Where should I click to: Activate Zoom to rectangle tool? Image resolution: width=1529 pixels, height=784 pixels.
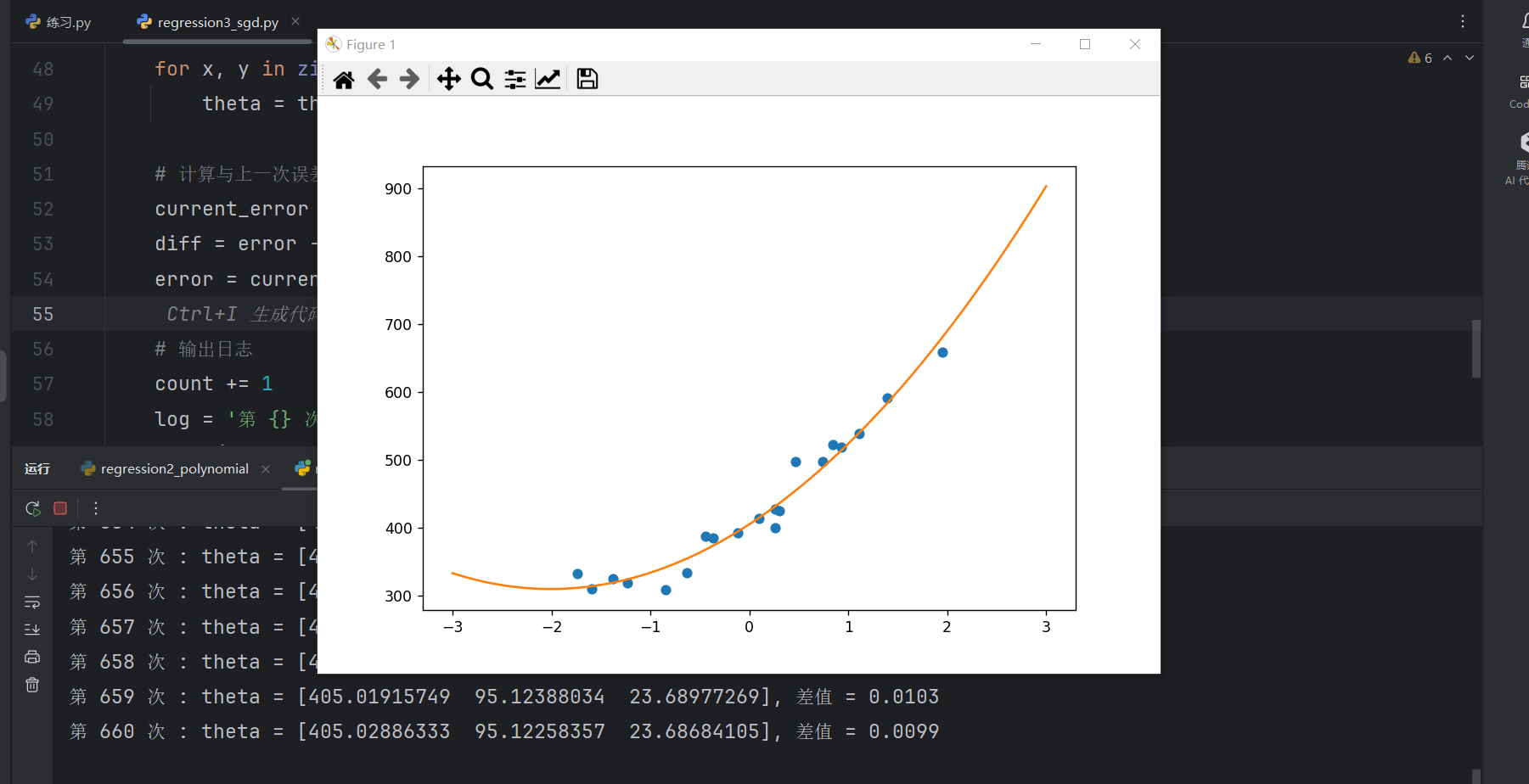[x=481, y=80]
